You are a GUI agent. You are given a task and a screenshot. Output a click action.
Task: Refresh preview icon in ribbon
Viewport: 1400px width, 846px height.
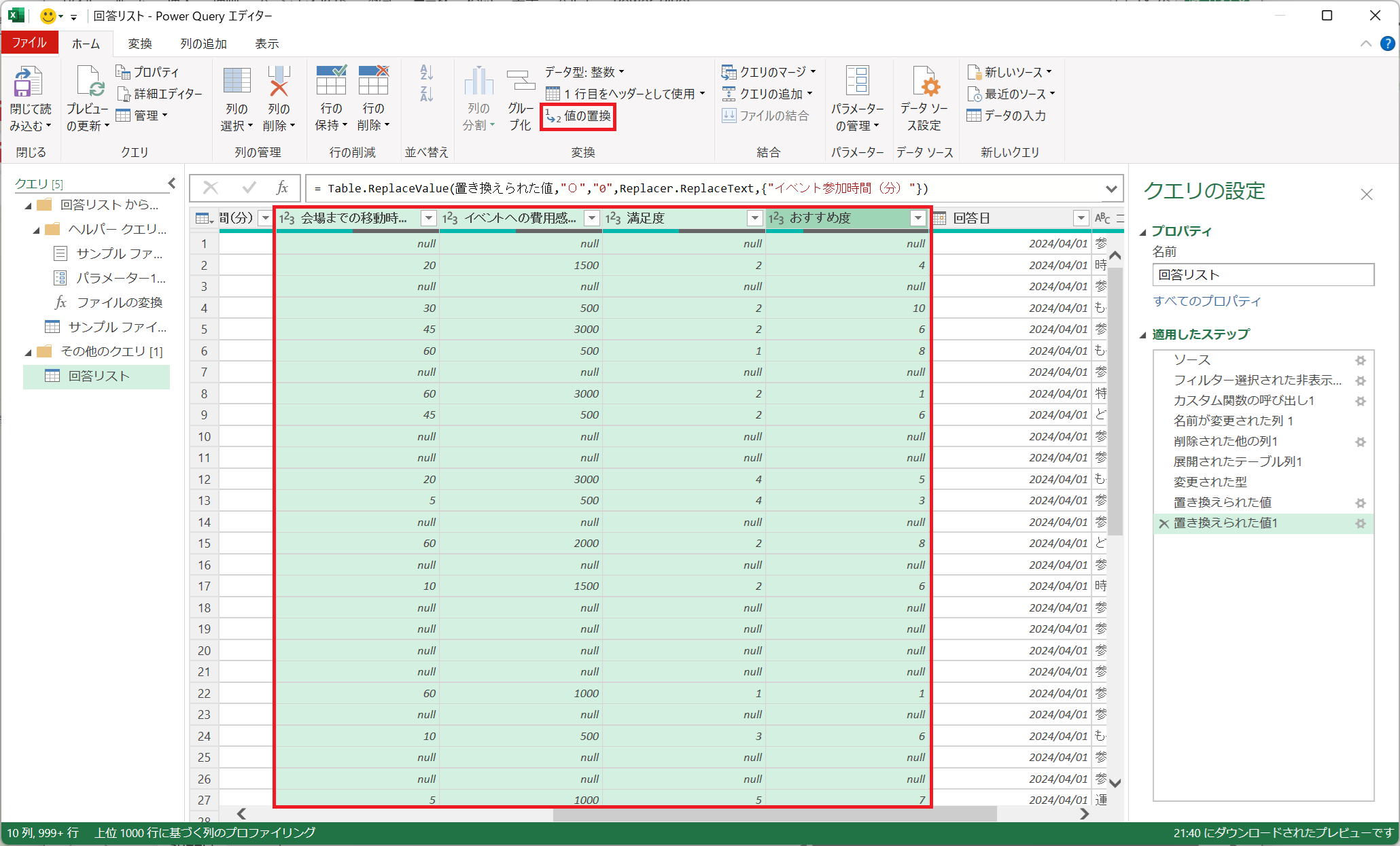coord(89,82)
